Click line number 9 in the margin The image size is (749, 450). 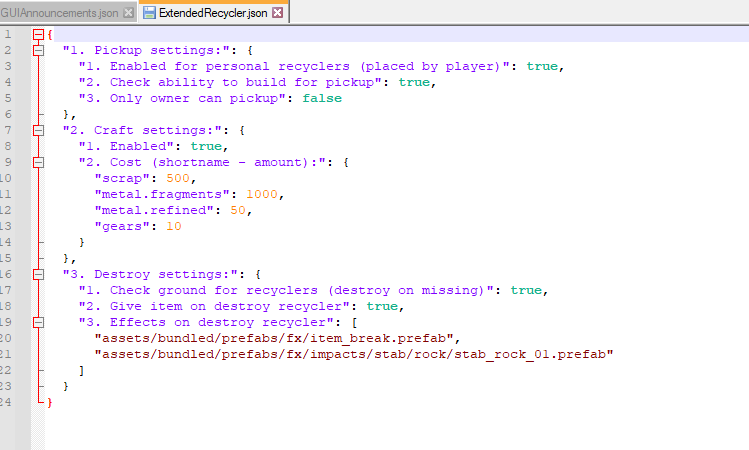click(x=8, y=162)
